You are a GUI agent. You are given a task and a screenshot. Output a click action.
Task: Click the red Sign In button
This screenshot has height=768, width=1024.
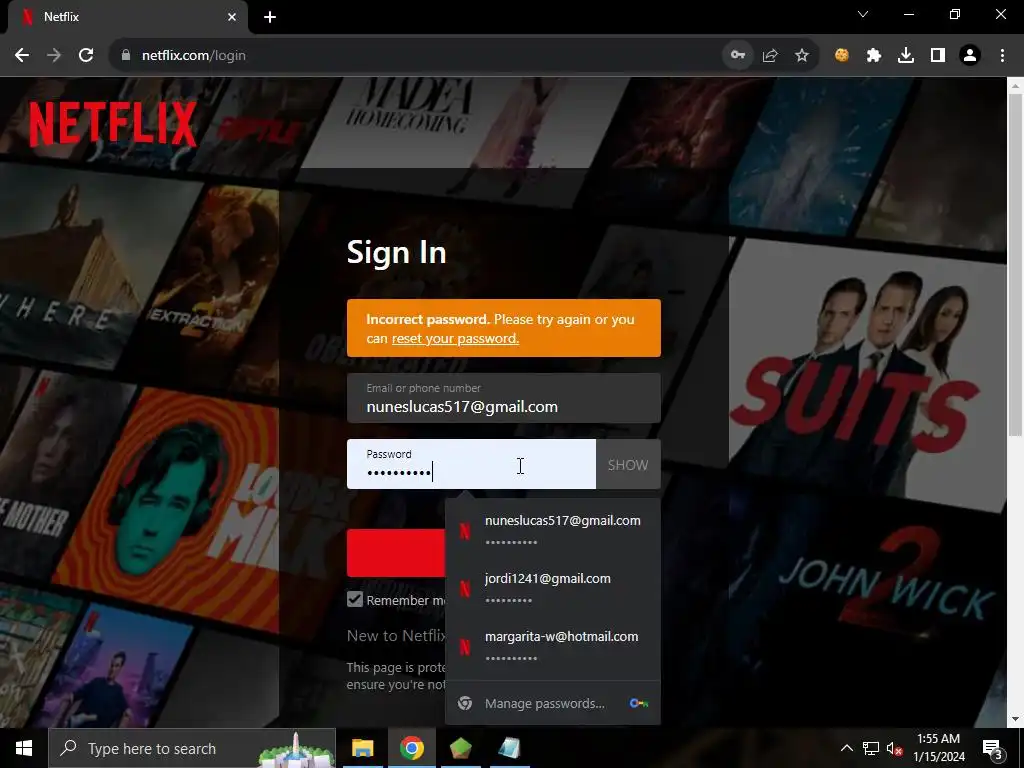point(396,553)
